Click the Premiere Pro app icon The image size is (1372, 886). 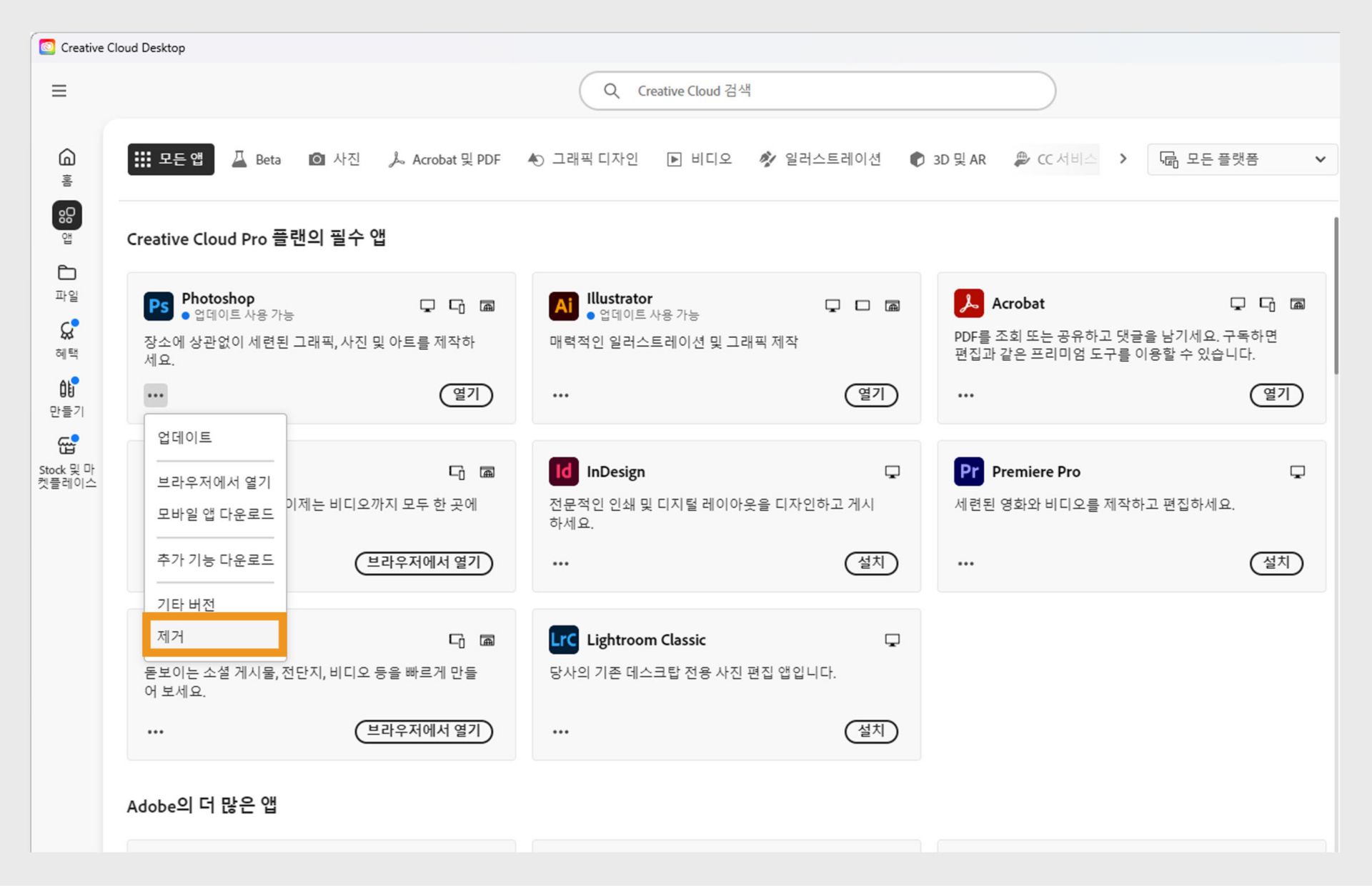pos(968,472)
